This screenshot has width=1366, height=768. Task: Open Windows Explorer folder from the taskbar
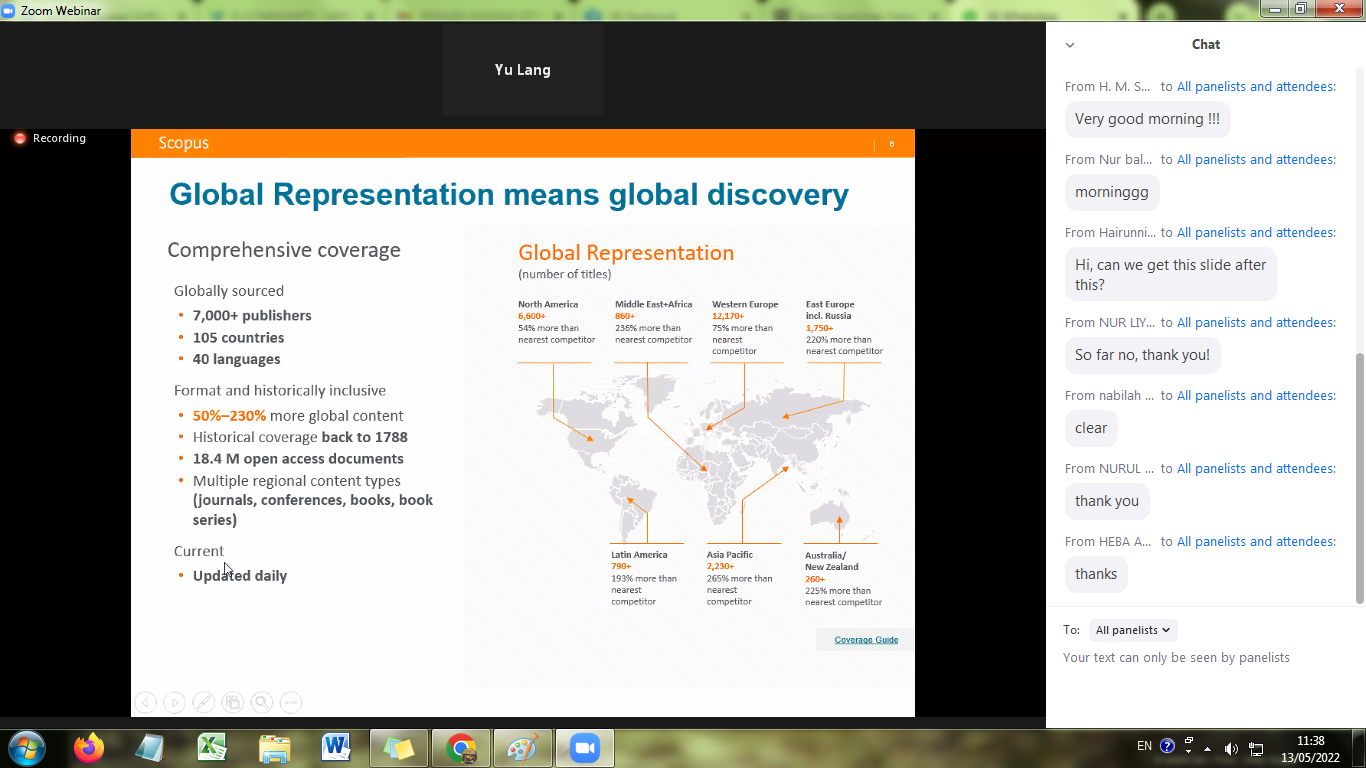click(x=274, y=748)
